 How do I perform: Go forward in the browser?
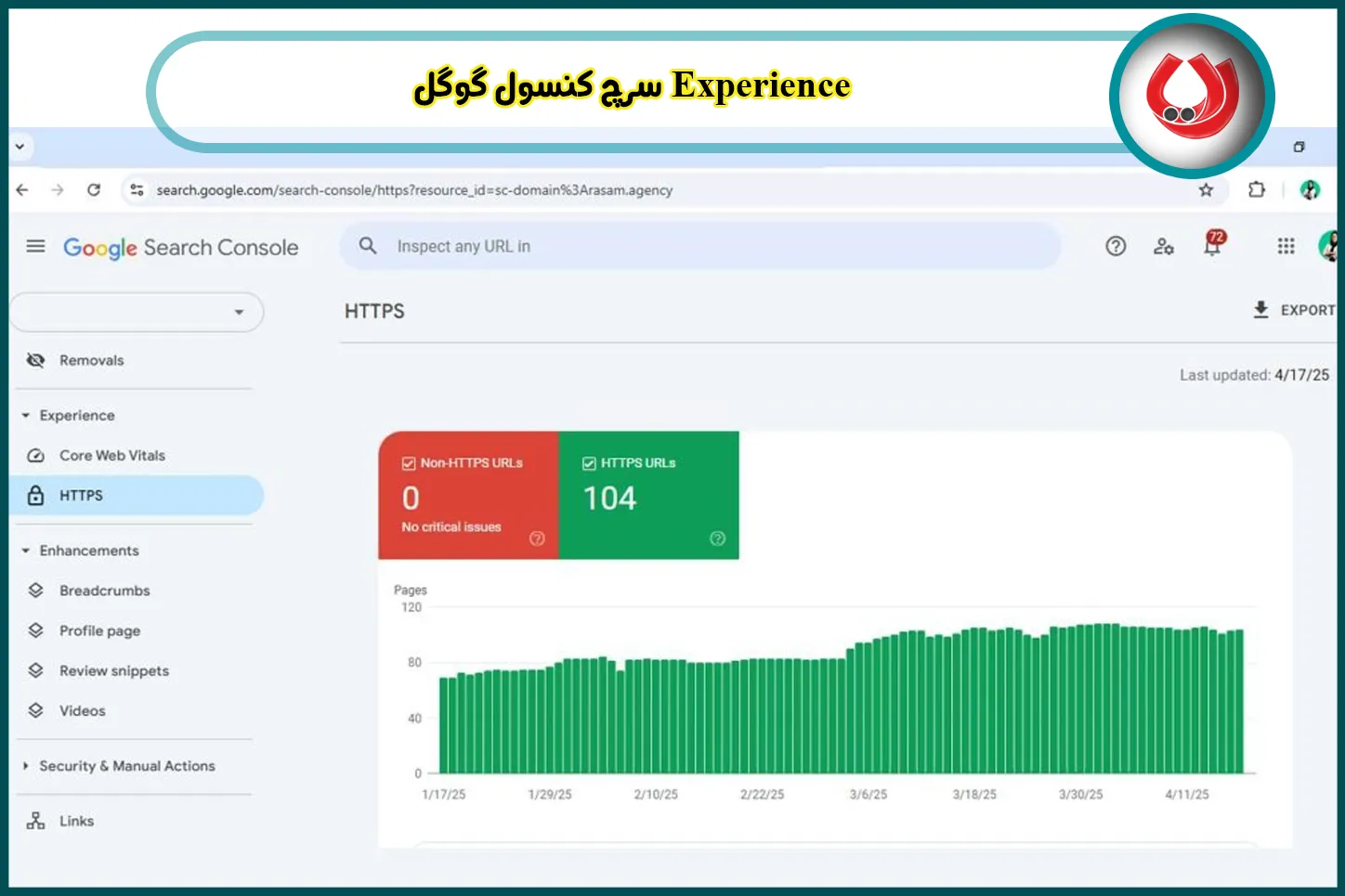point(58,190)
